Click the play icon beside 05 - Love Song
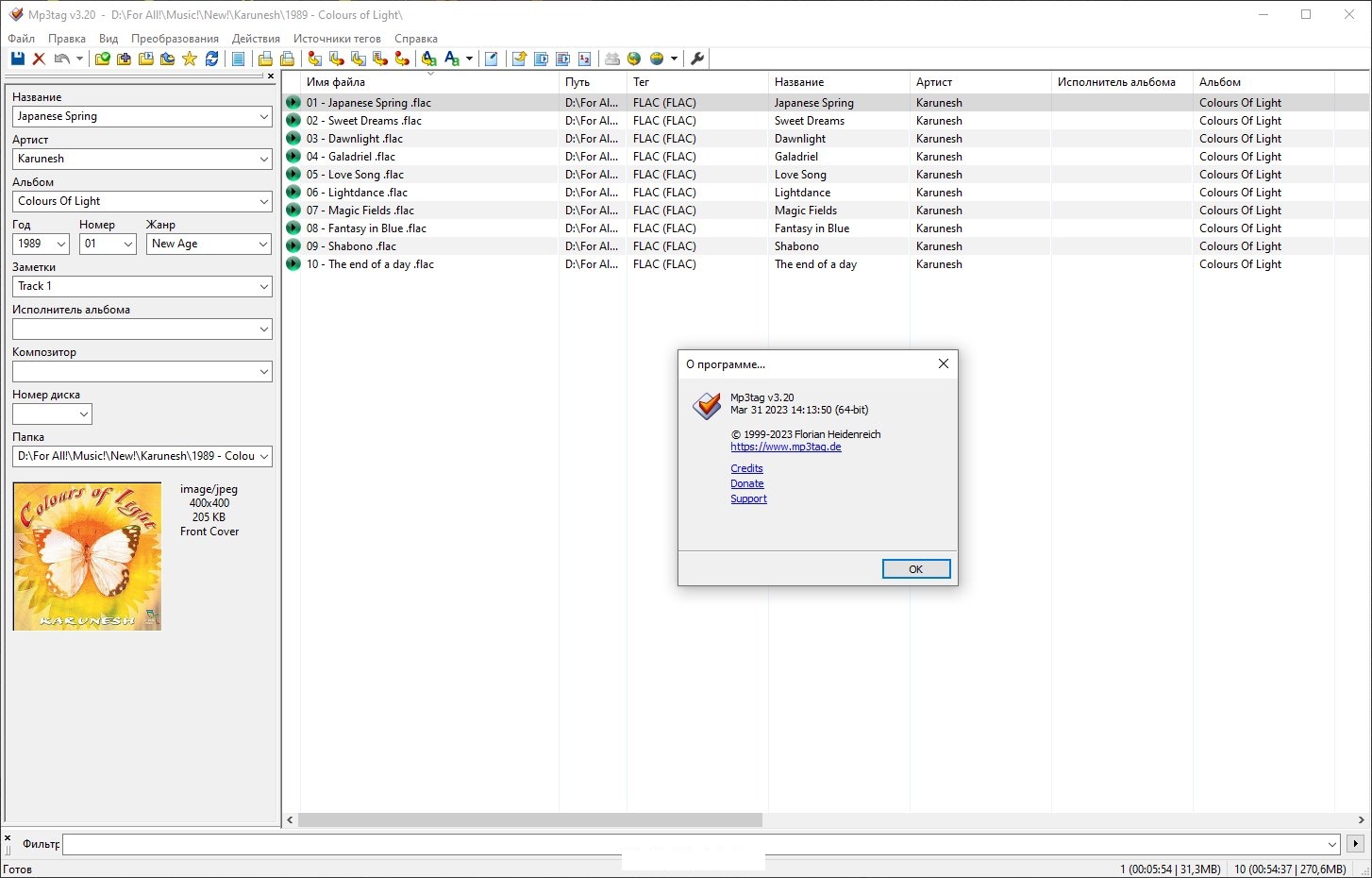Viewport: 1372px width, 878px height. tap(293, 174)
